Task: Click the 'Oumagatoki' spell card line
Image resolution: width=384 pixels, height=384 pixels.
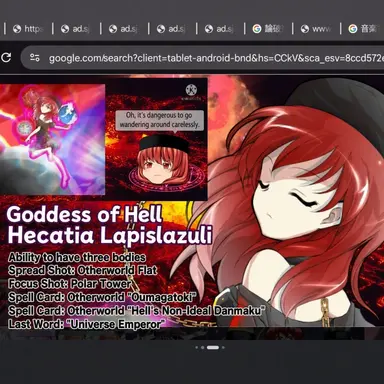Action: (x=102, y=297)
